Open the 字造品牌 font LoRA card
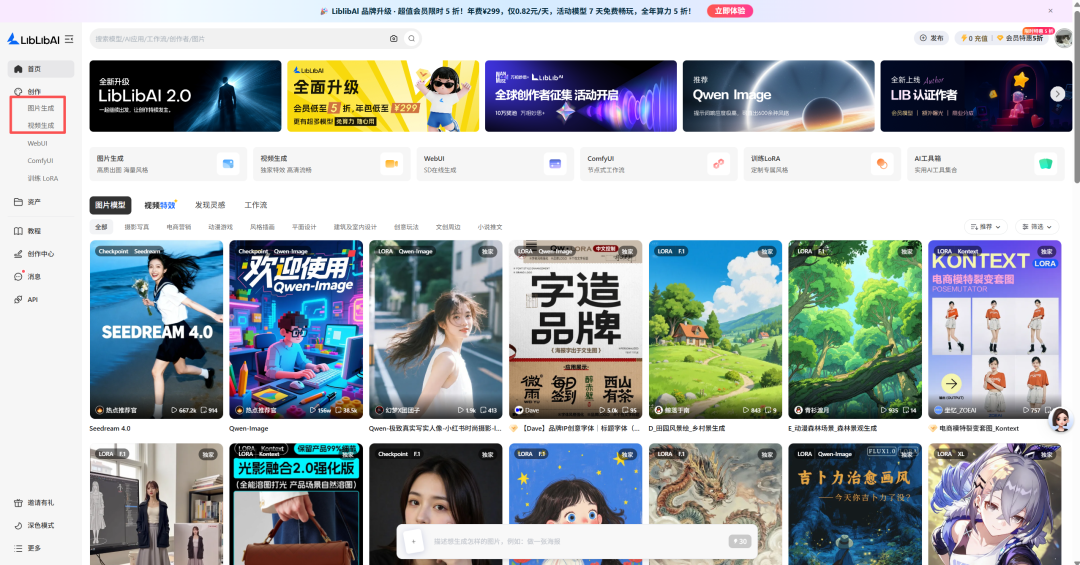 point(576,329)
